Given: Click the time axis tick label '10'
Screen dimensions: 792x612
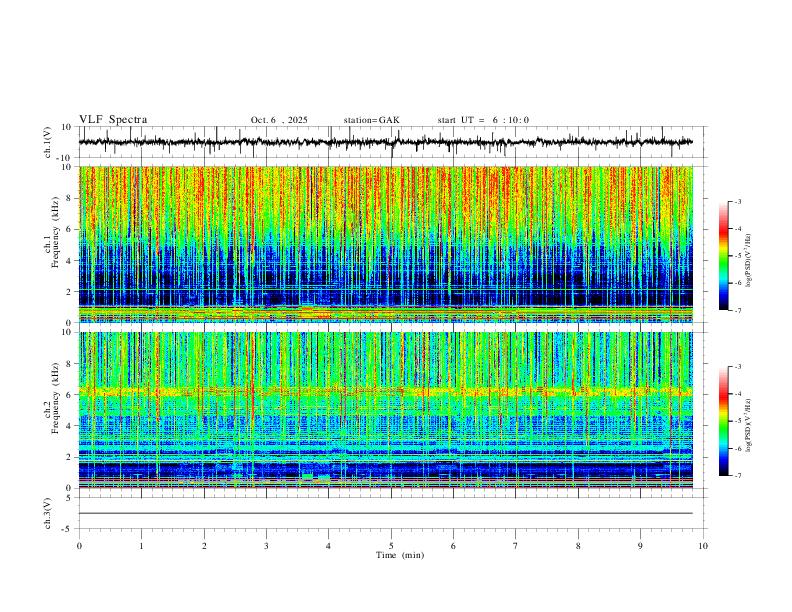Looking at the screenshot, I should [703, 546].
